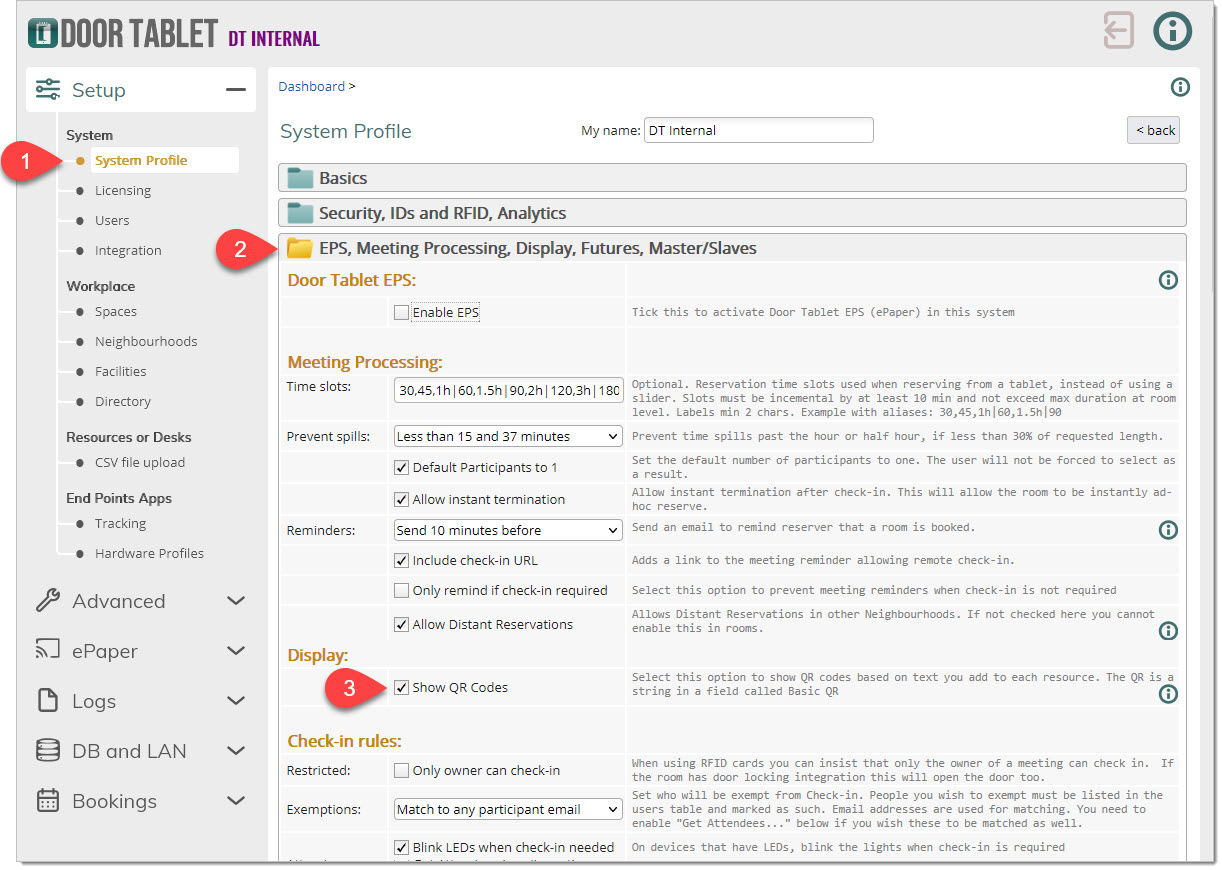Click Security, IDs and RFID folder icon
1222x870 pixels.
point(300,213)
